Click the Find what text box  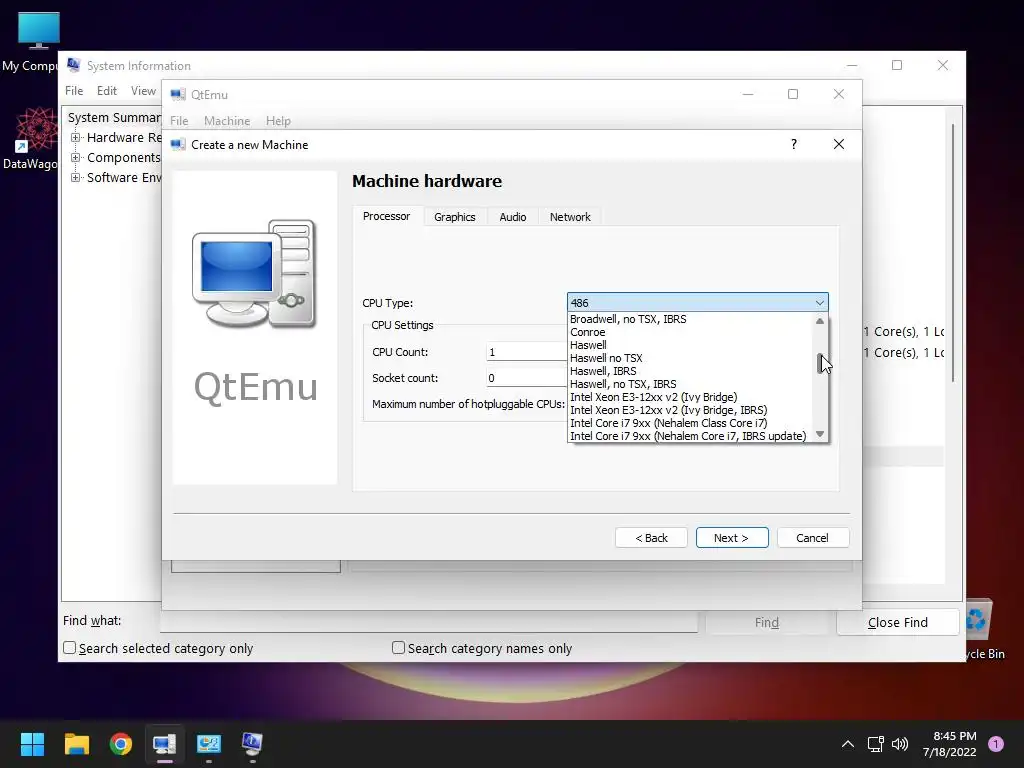click(x=428, y=622)
